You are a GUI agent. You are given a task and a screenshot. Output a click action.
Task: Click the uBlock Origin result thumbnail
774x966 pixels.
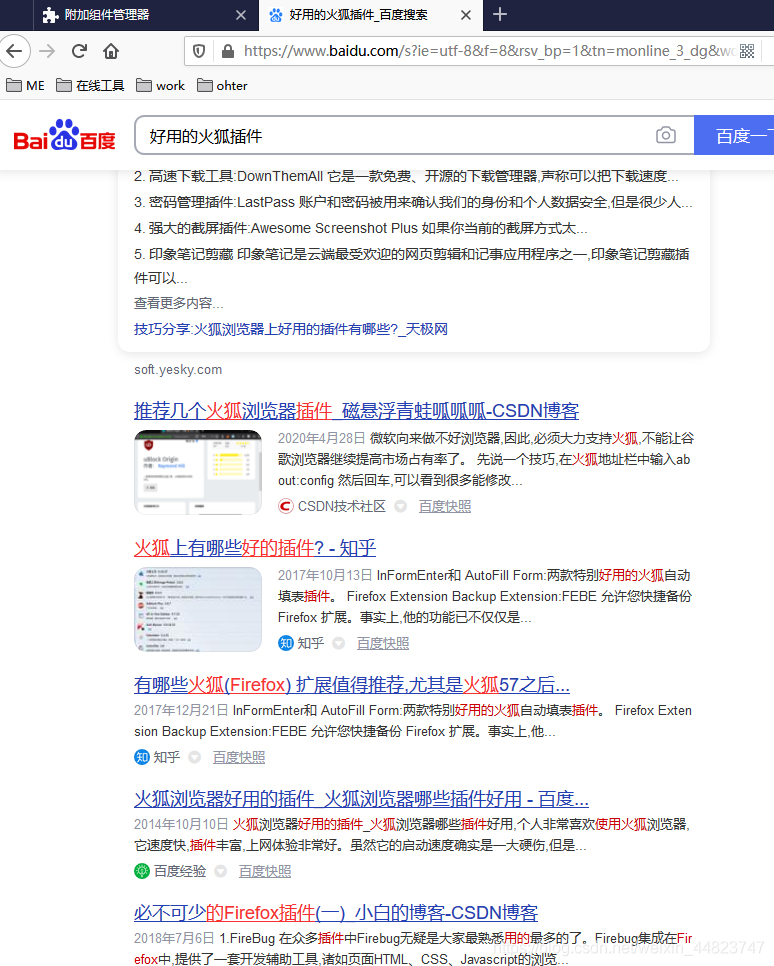[x=198, y=472]
